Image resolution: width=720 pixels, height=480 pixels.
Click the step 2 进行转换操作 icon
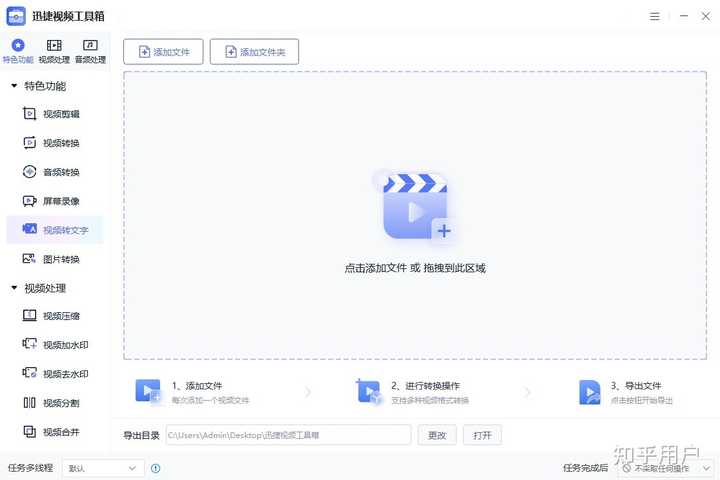pos(369,391)
